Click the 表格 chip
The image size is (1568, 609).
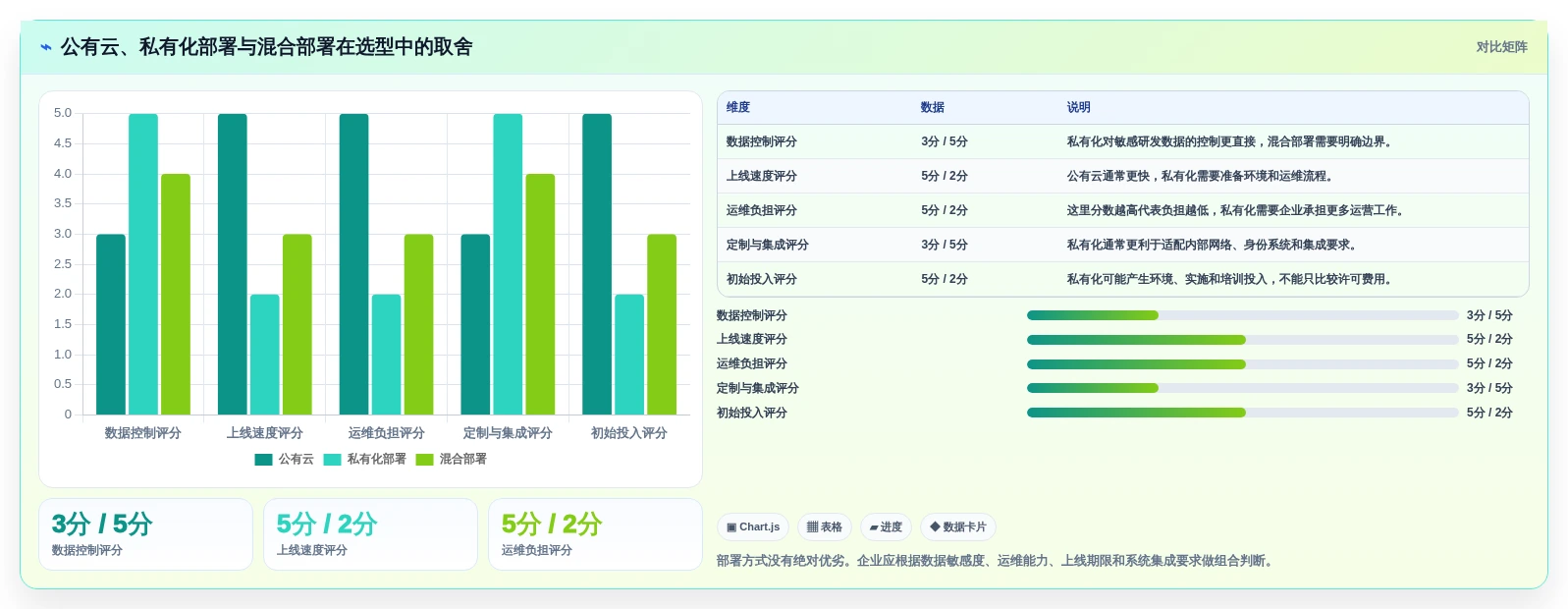(825, 527)
